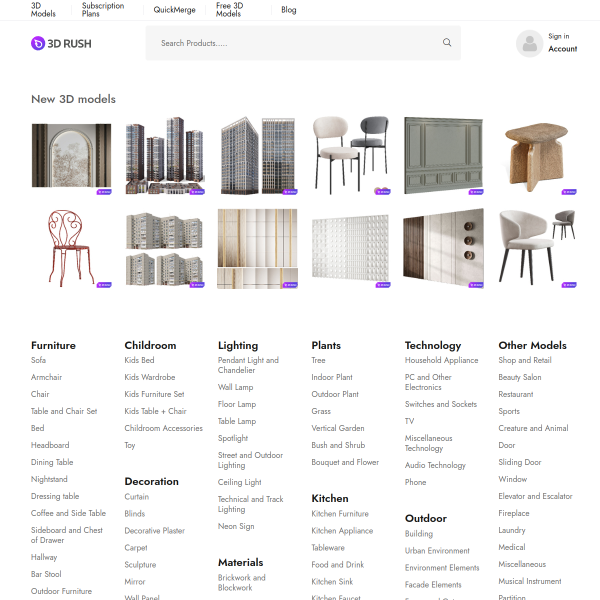This screenshot has width=600, height=600.
Task: Open Coffee and Side Table category
Action: pyautogui.click(x=68, y=513)
